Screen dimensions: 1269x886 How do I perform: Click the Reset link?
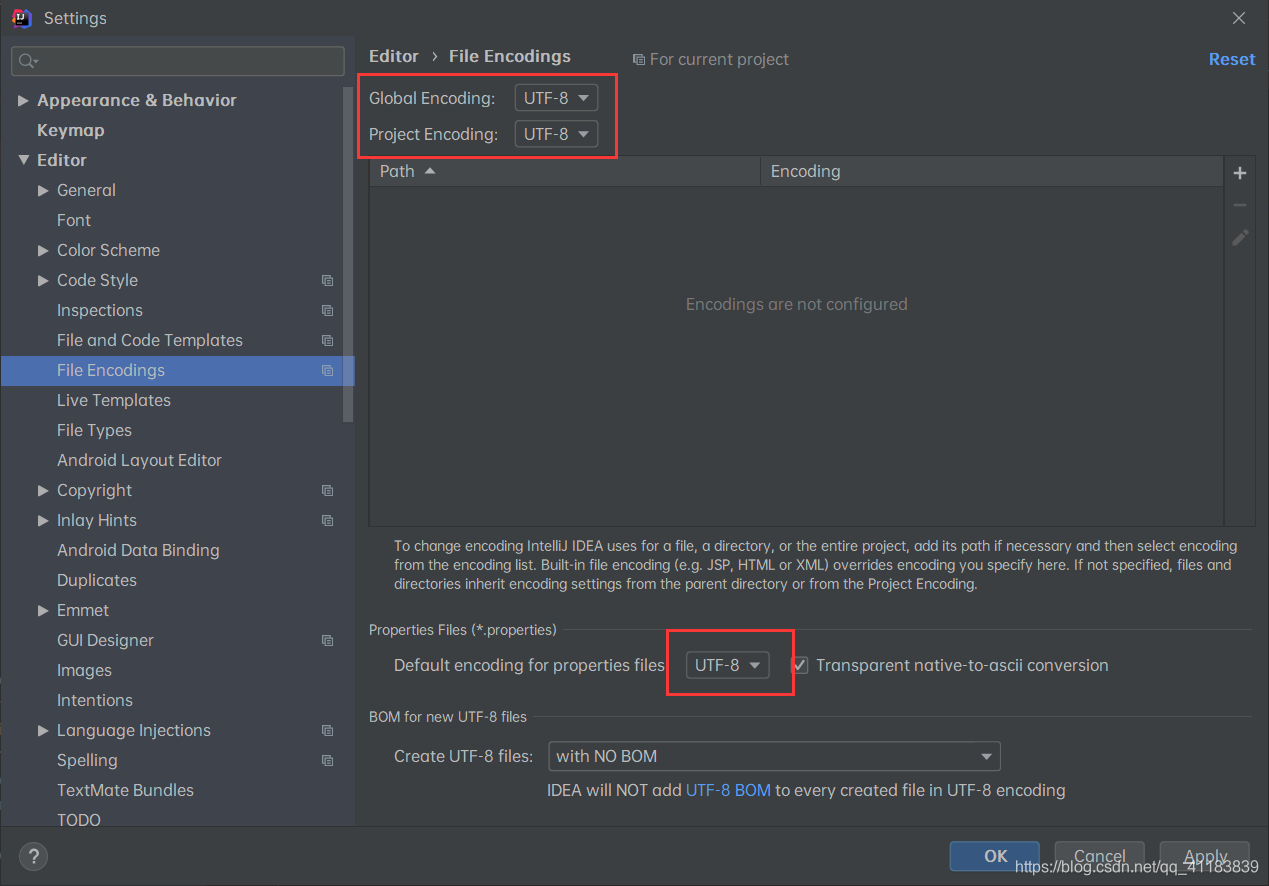(1232, 59)
